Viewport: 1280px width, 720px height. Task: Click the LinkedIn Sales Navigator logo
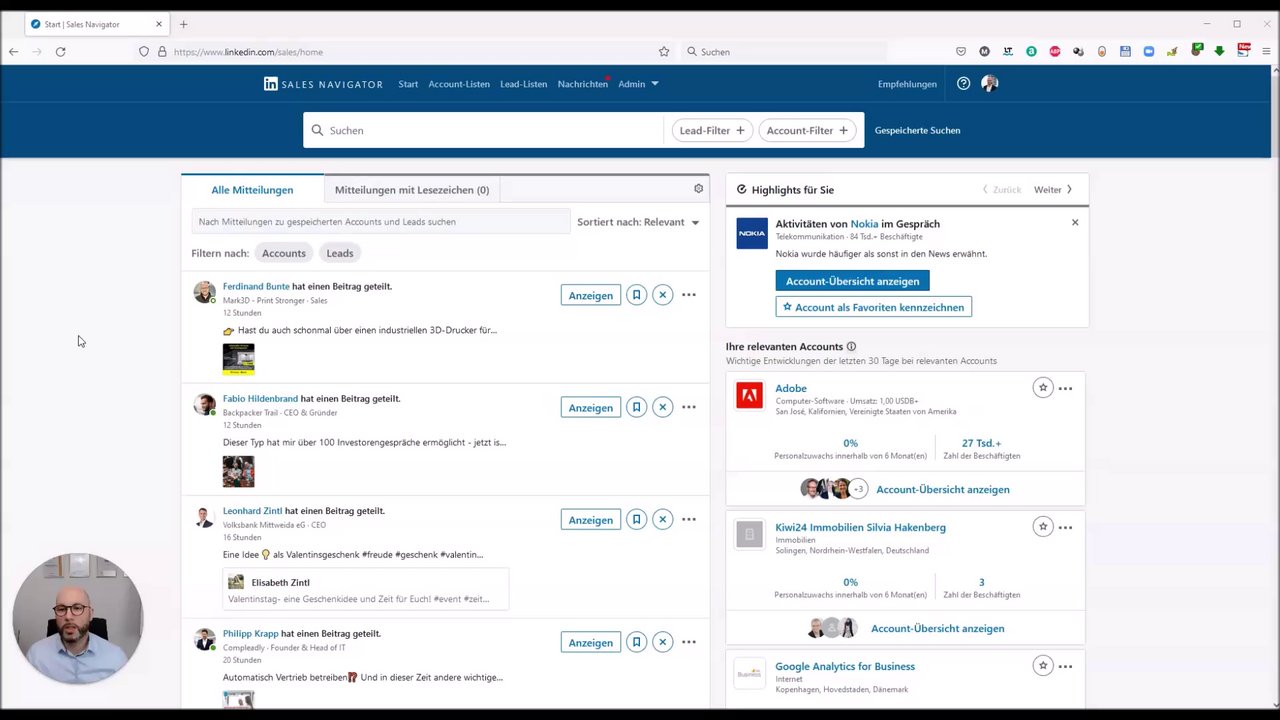[x=323, y=84]
